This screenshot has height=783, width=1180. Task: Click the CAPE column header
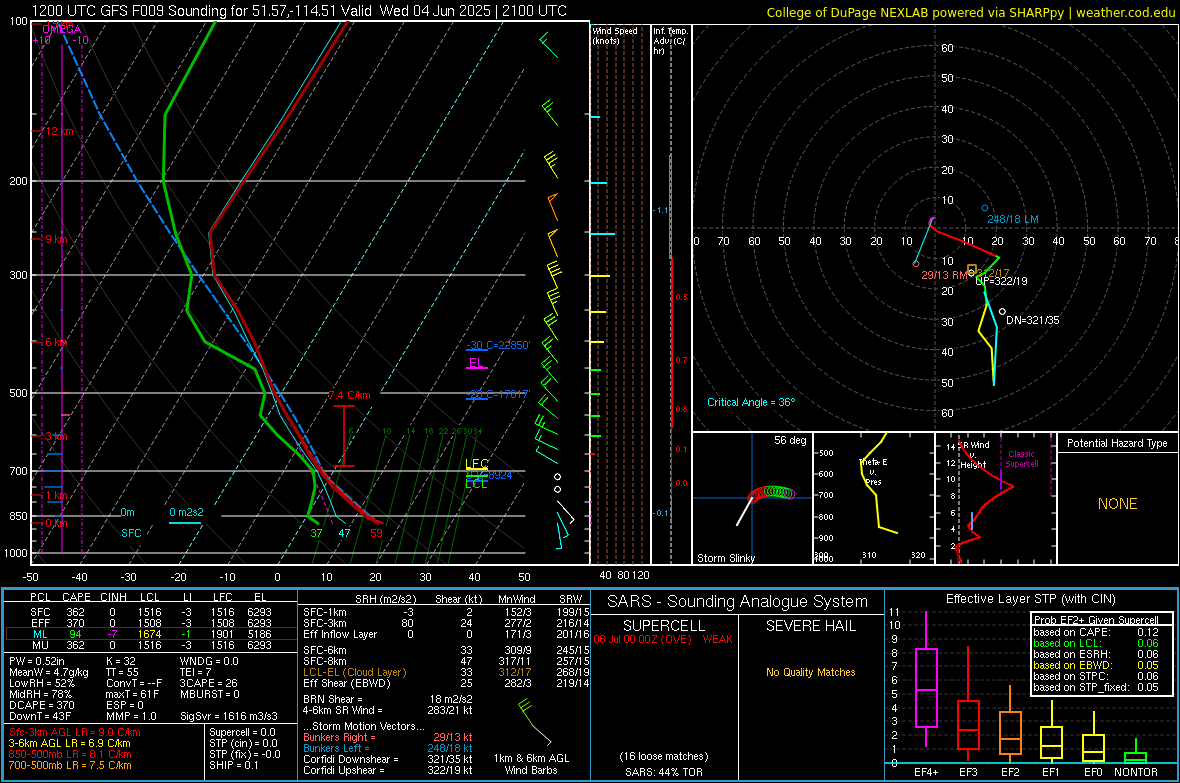(x=76, y=597)
